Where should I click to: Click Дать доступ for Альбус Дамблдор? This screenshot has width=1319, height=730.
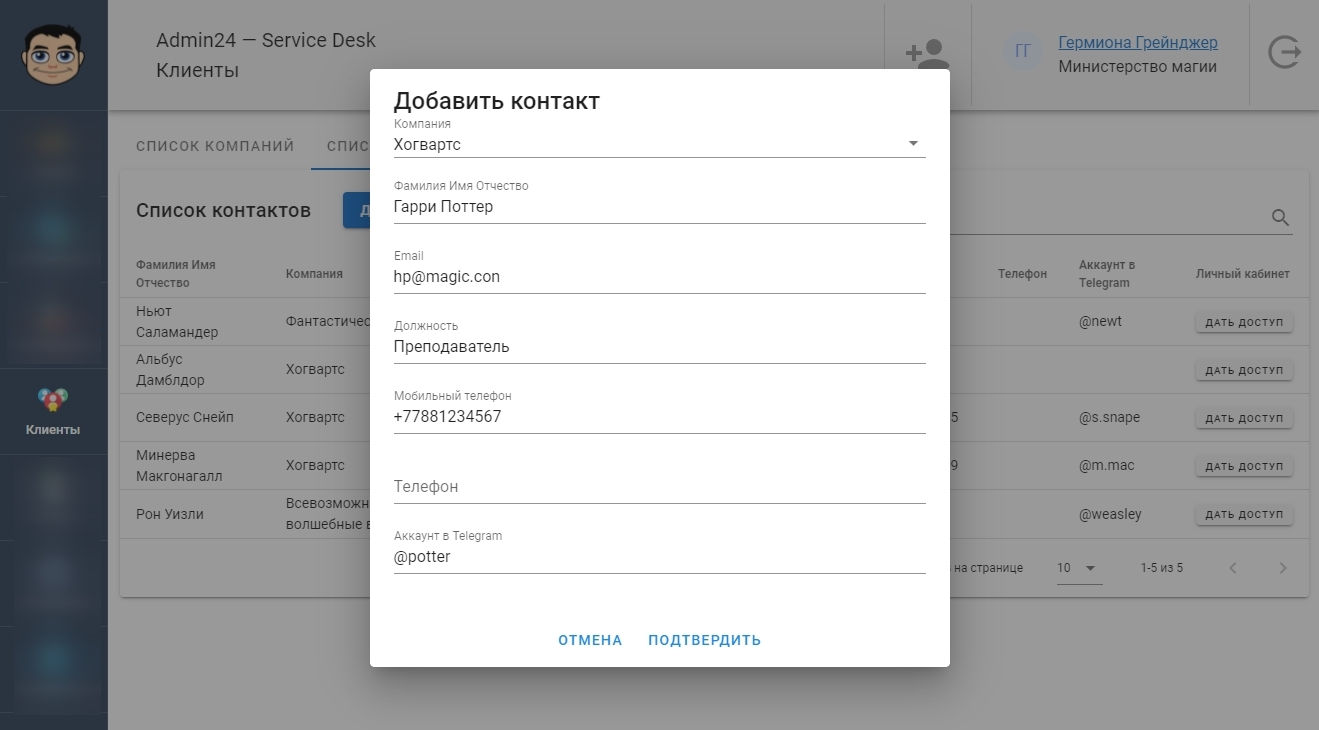click(x=1244, y=370)
